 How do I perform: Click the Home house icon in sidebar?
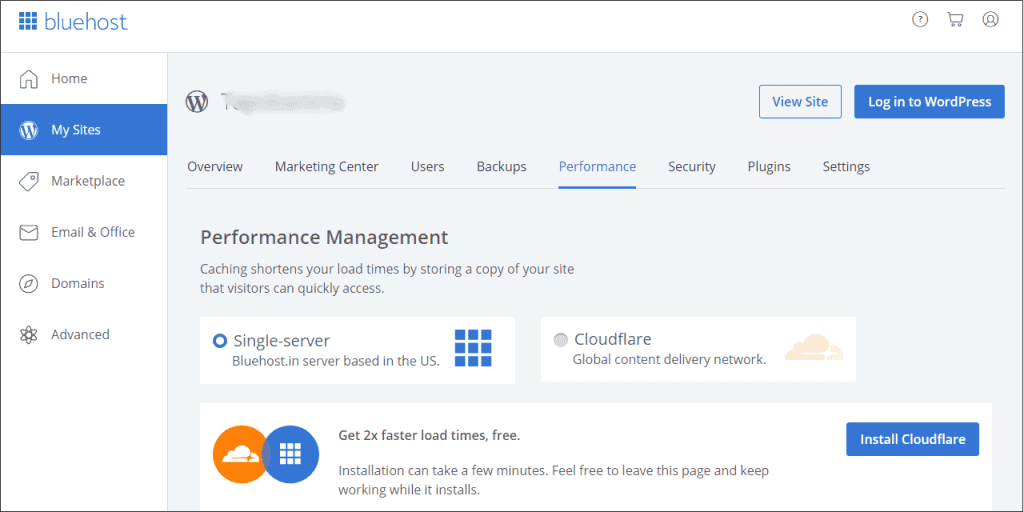(x=29, y=79)
